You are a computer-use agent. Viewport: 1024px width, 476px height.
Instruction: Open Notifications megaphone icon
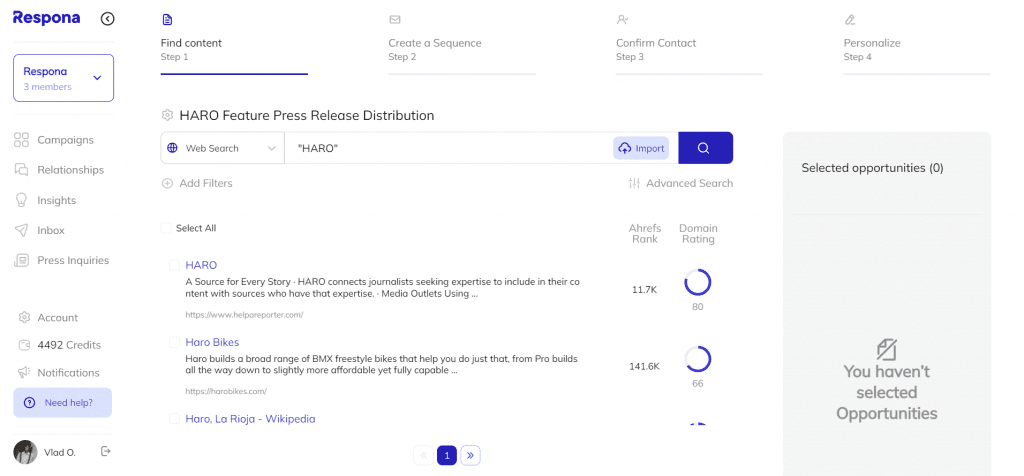click(21, 372)
